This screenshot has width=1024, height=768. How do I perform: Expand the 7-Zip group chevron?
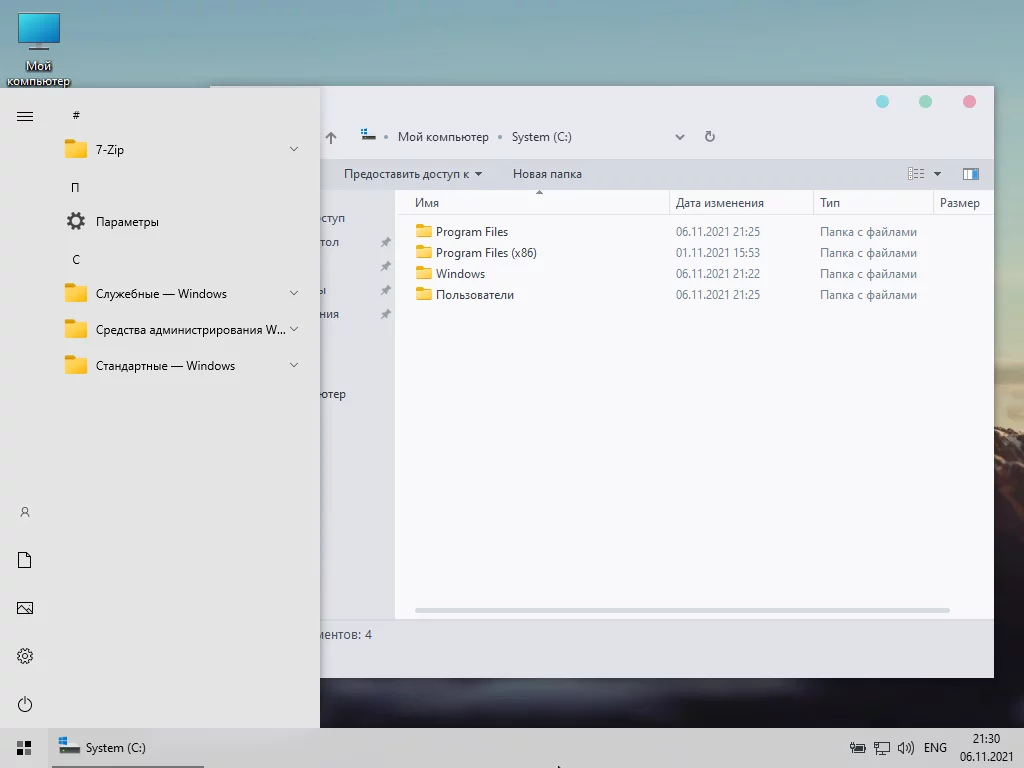294,150
